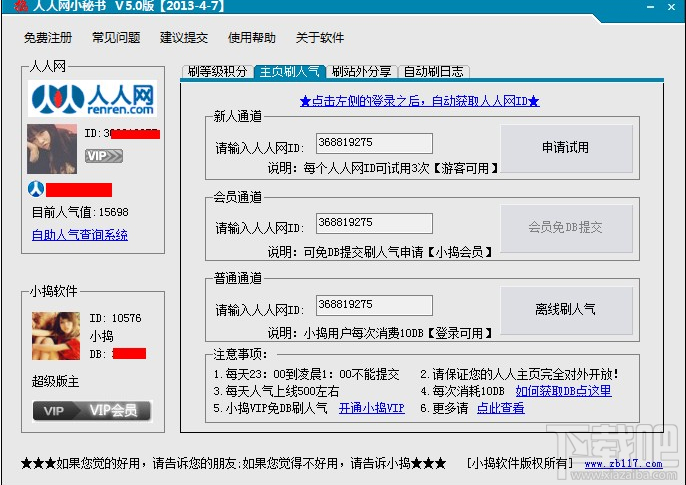686x485 pixels.
Task: Open the 免费注册 menu
Action: (x=48, y=38)
